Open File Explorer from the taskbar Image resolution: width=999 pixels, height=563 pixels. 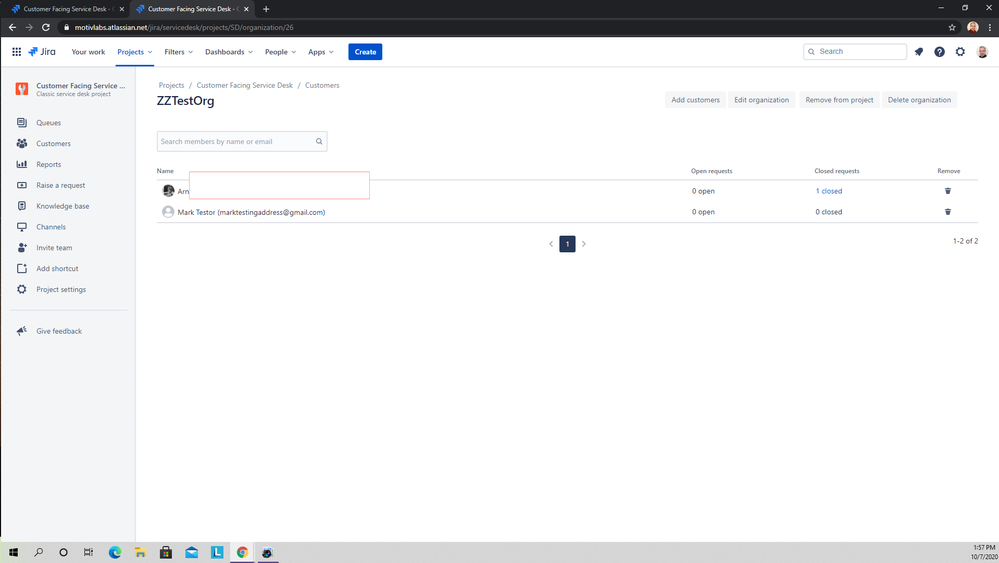[x=140, y=552]
